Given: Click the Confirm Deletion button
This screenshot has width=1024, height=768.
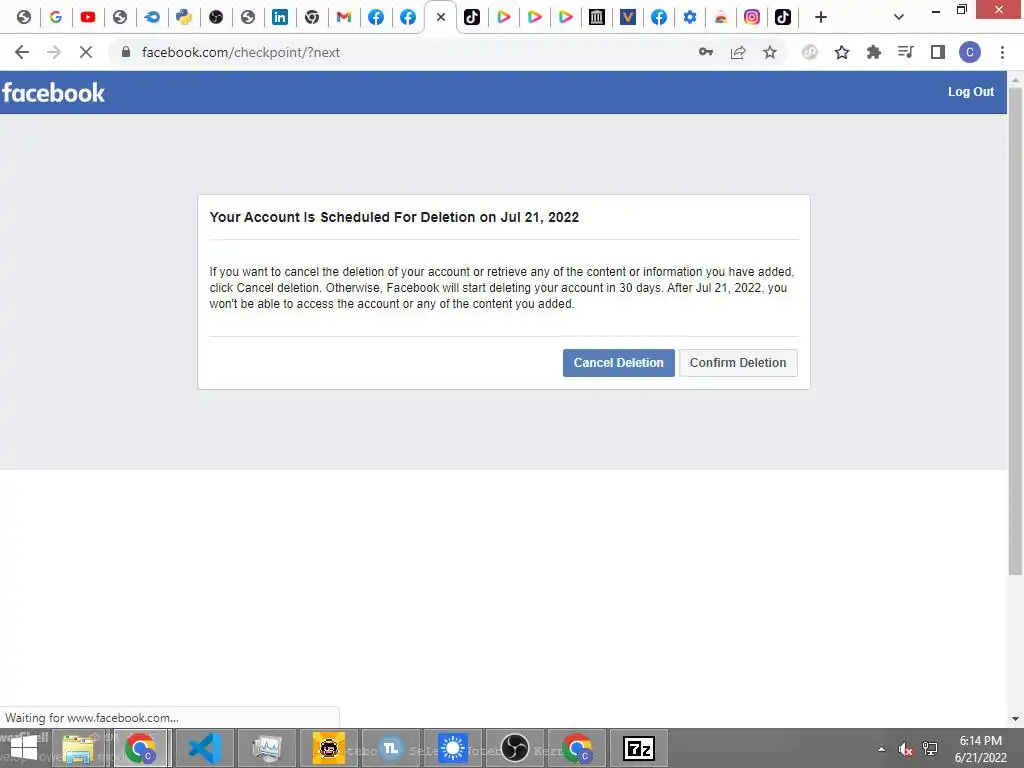Looking at the screenshot, I should 738,362.
